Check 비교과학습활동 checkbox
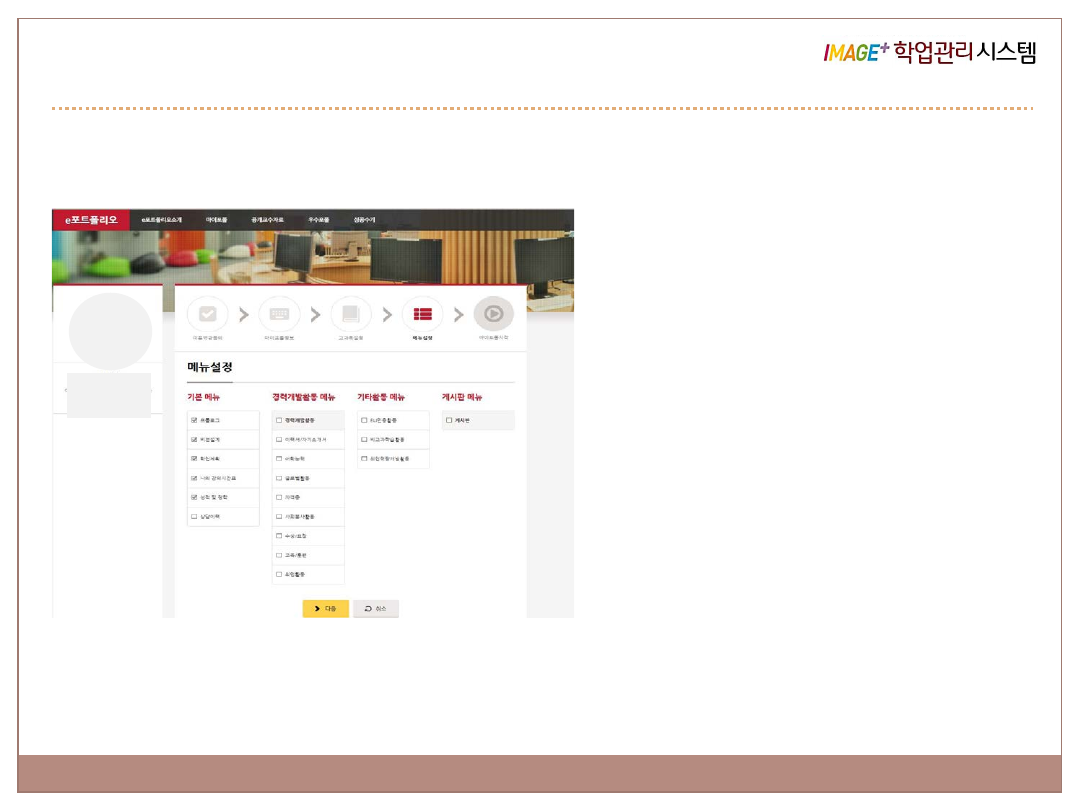Screen dimensions: 1080x810 364,439
